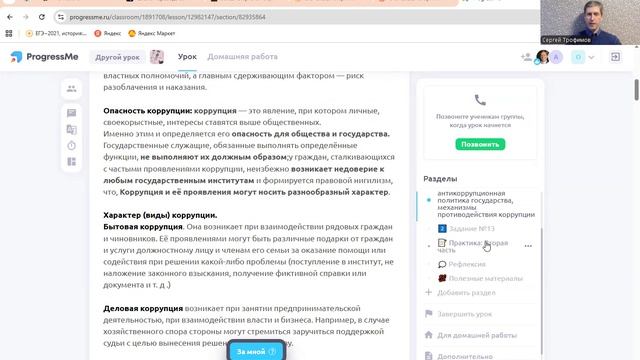The width and height of the screenshot is (640, 360).
Task: Open the Практика: Вторая часть section
Action: pyautogui.click(x=473, y=246)
